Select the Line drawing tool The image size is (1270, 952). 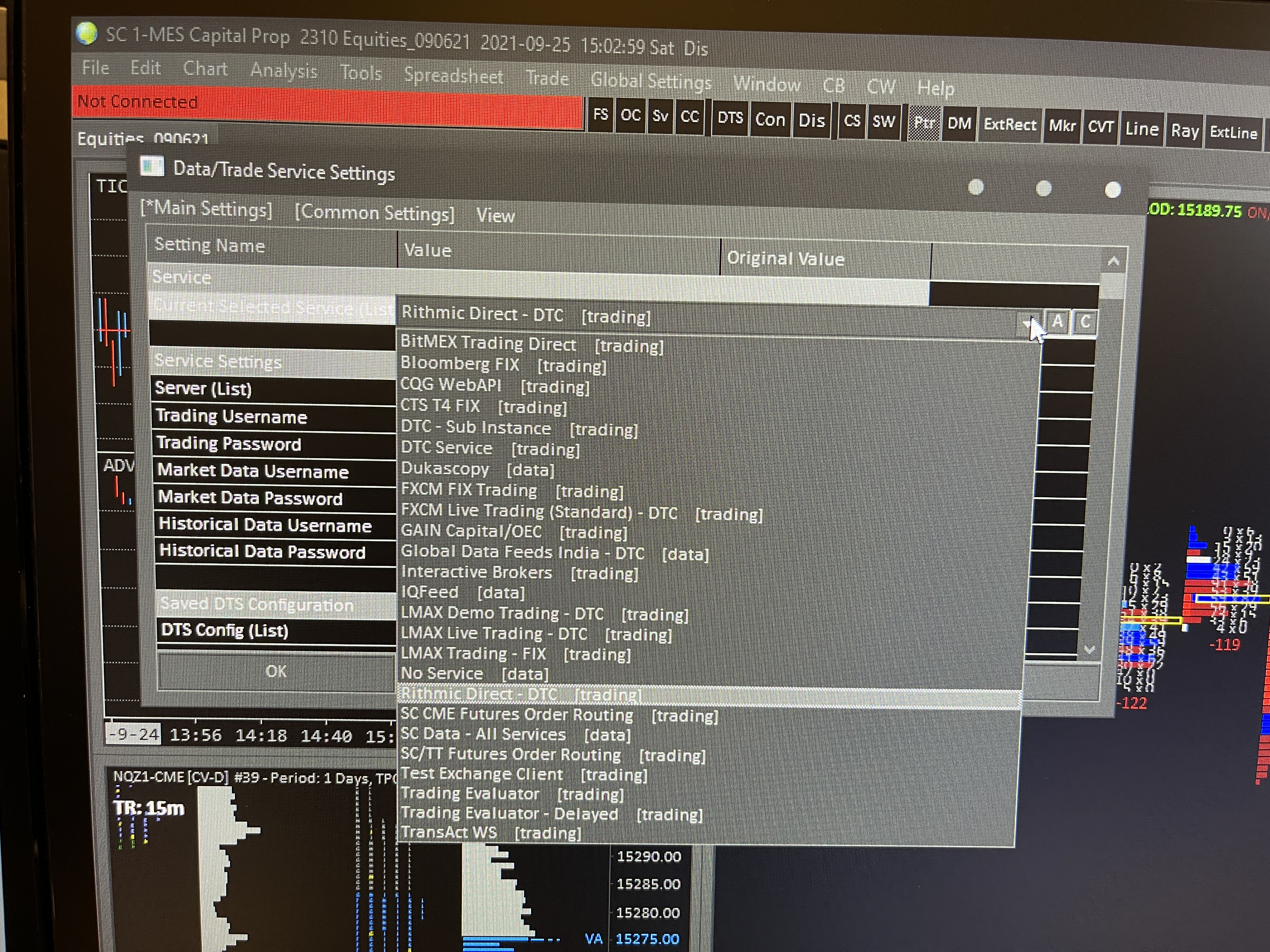(1141, 129)
